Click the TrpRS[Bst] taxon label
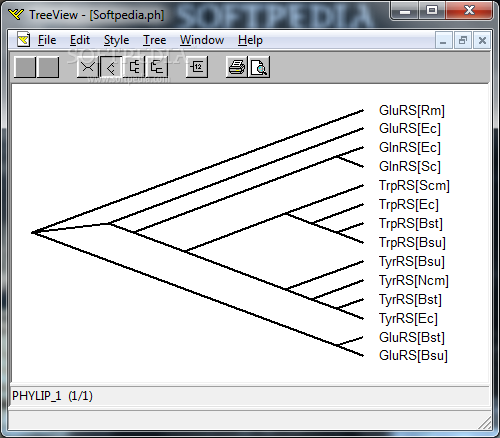The height and width of the screenshot is (438, 500). point(411,223)
